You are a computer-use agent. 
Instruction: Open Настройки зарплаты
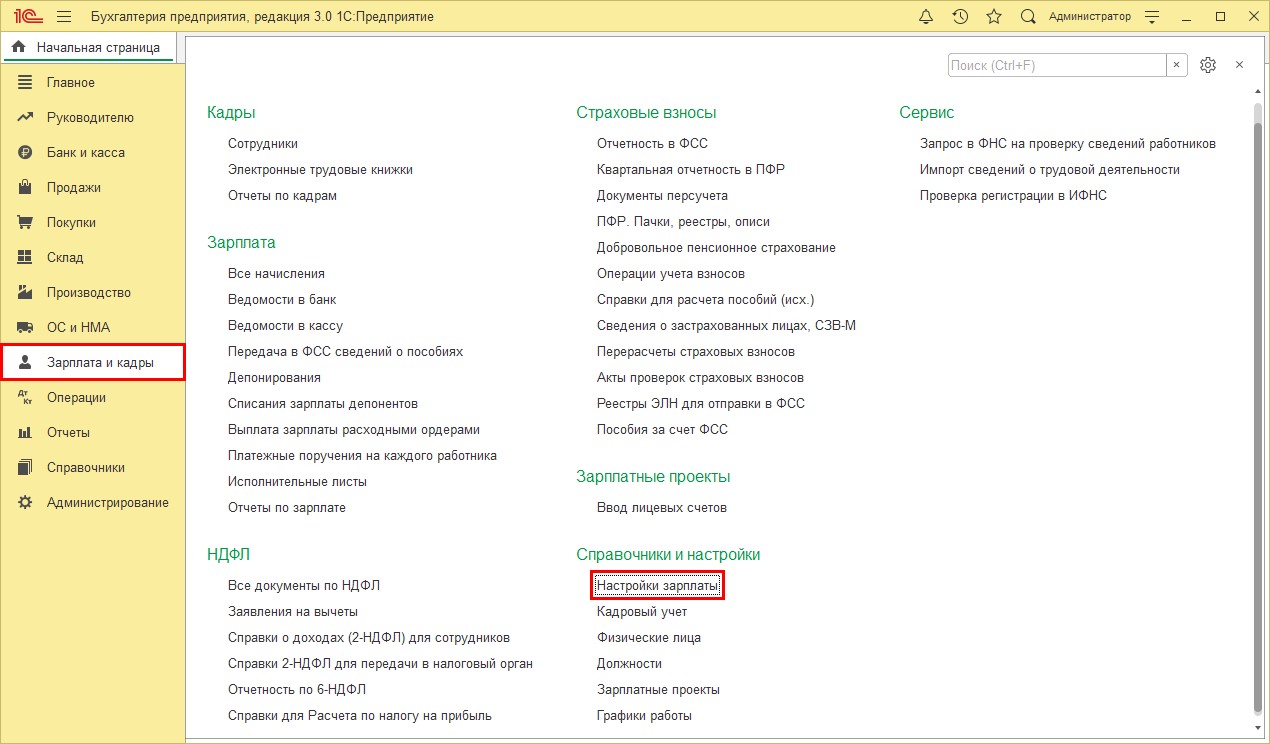pyautogui.click(x=657, y=586)
